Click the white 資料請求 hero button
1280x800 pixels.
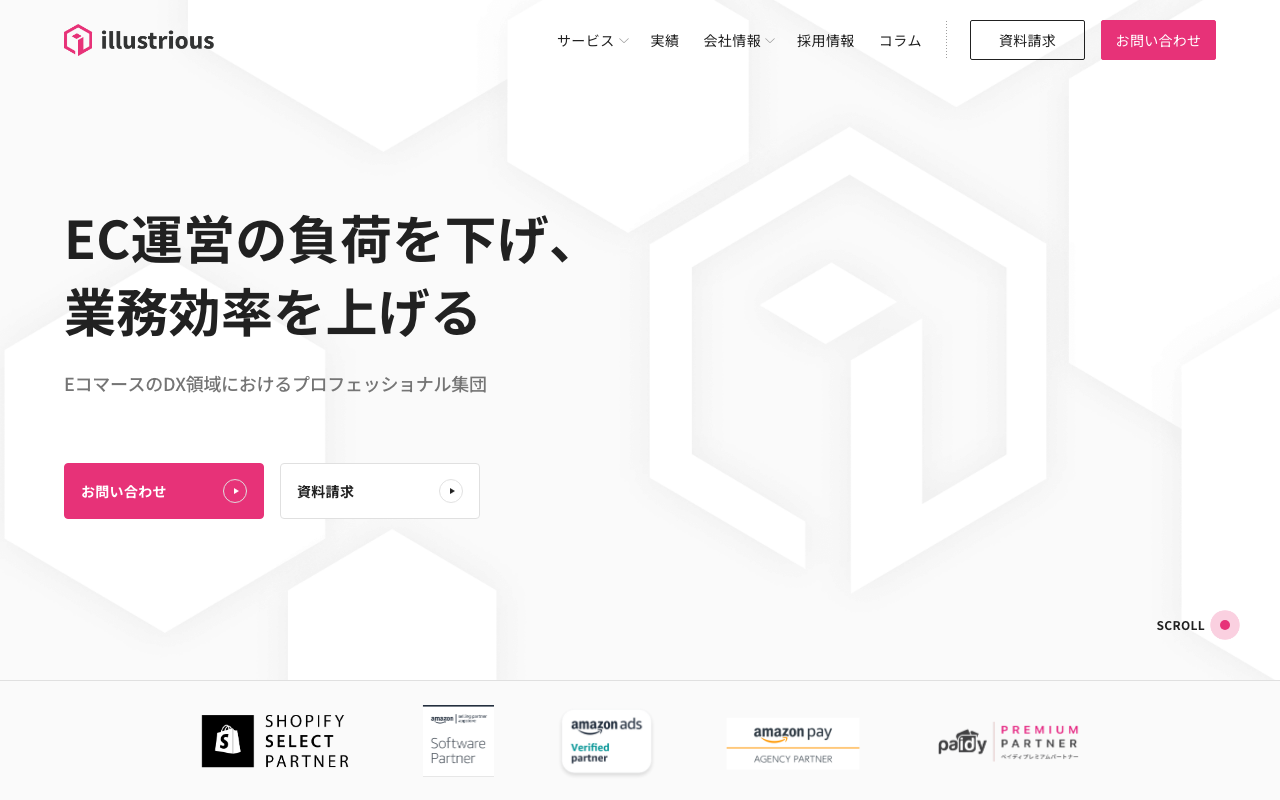(x=380, y=491)
